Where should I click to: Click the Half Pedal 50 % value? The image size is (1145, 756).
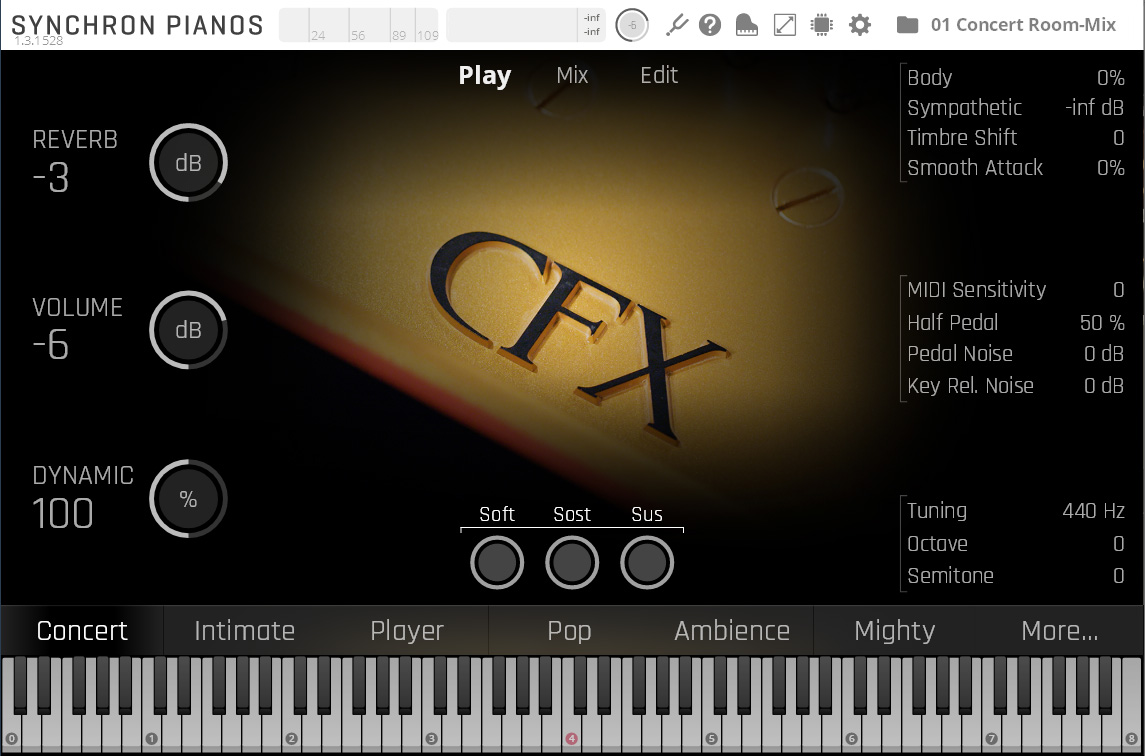click(x=1102, y=323)
